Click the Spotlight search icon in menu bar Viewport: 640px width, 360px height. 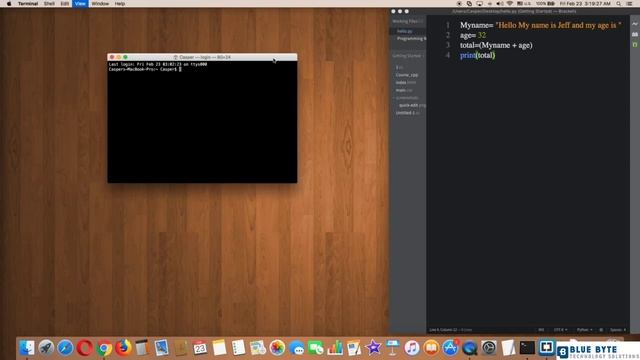click(x=619, y=4)
